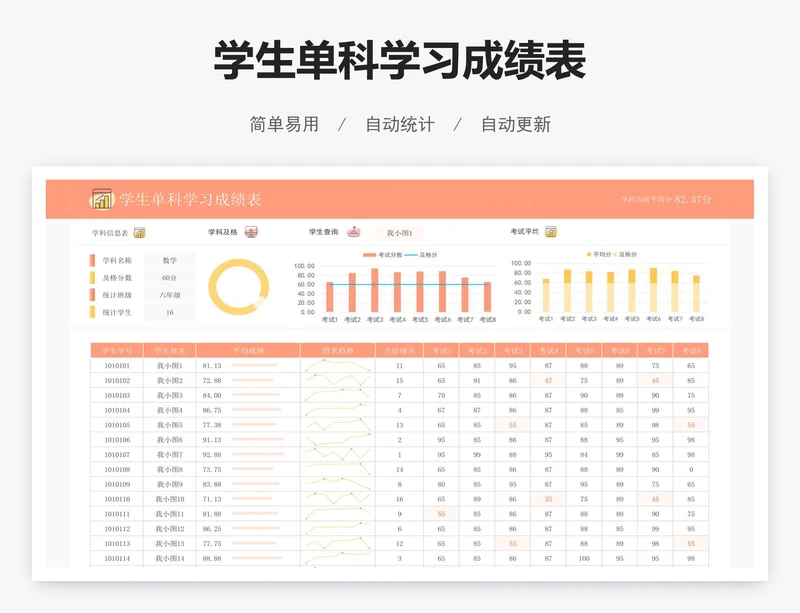
Task: Click average score 71.13 for 我小图10
Action: [212, 499]
